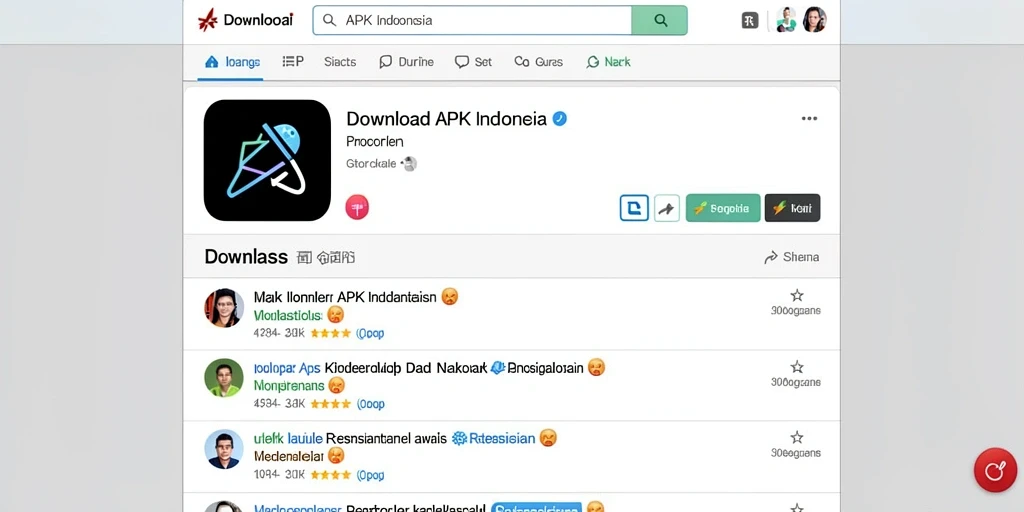The width and height of the screenshot is (1024, 512).
Task: Click Ooop link in the 4284- 30K row
Action: coord(370,334)
